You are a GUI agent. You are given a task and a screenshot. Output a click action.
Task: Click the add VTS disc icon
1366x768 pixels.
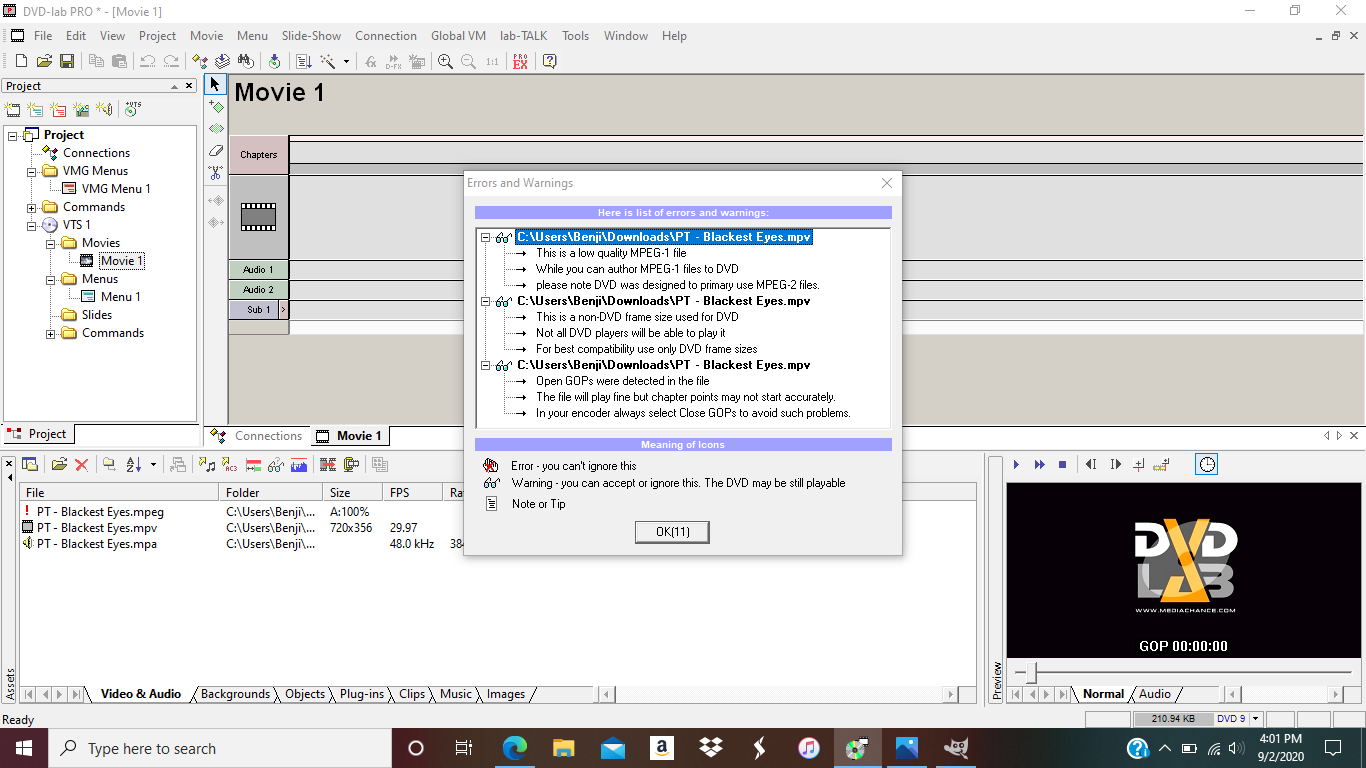coord(132,109)
